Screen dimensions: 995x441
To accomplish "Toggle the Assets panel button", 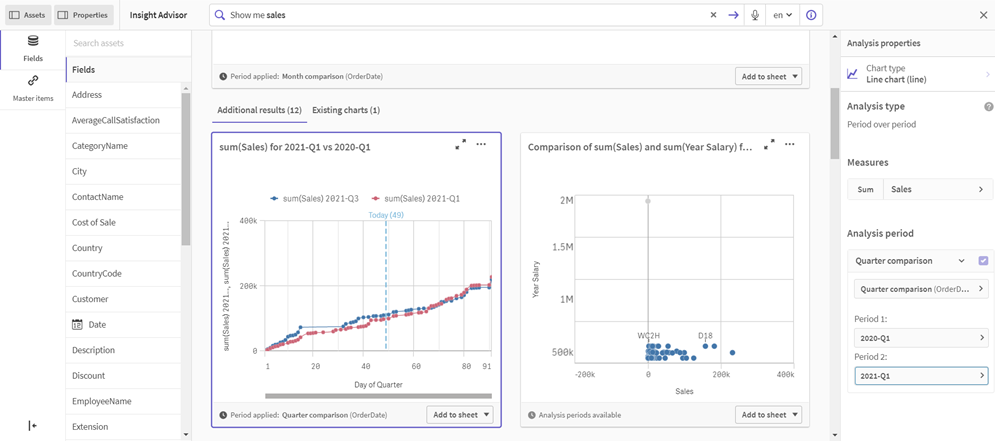I will 27,15.
